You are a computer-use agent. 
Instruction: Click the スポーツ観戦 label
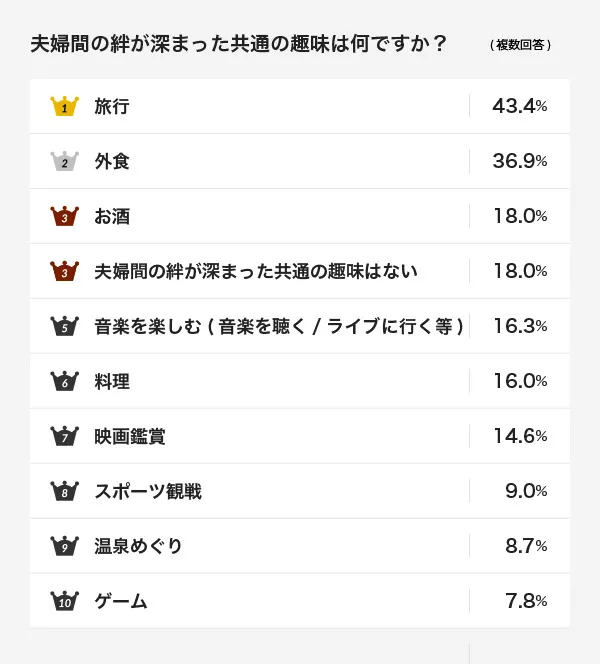[148, 491]
